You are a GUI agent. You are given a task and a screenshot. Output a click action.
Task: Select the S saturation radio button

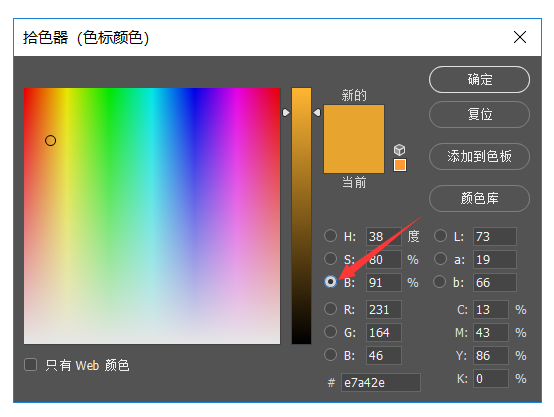point(330,259)
